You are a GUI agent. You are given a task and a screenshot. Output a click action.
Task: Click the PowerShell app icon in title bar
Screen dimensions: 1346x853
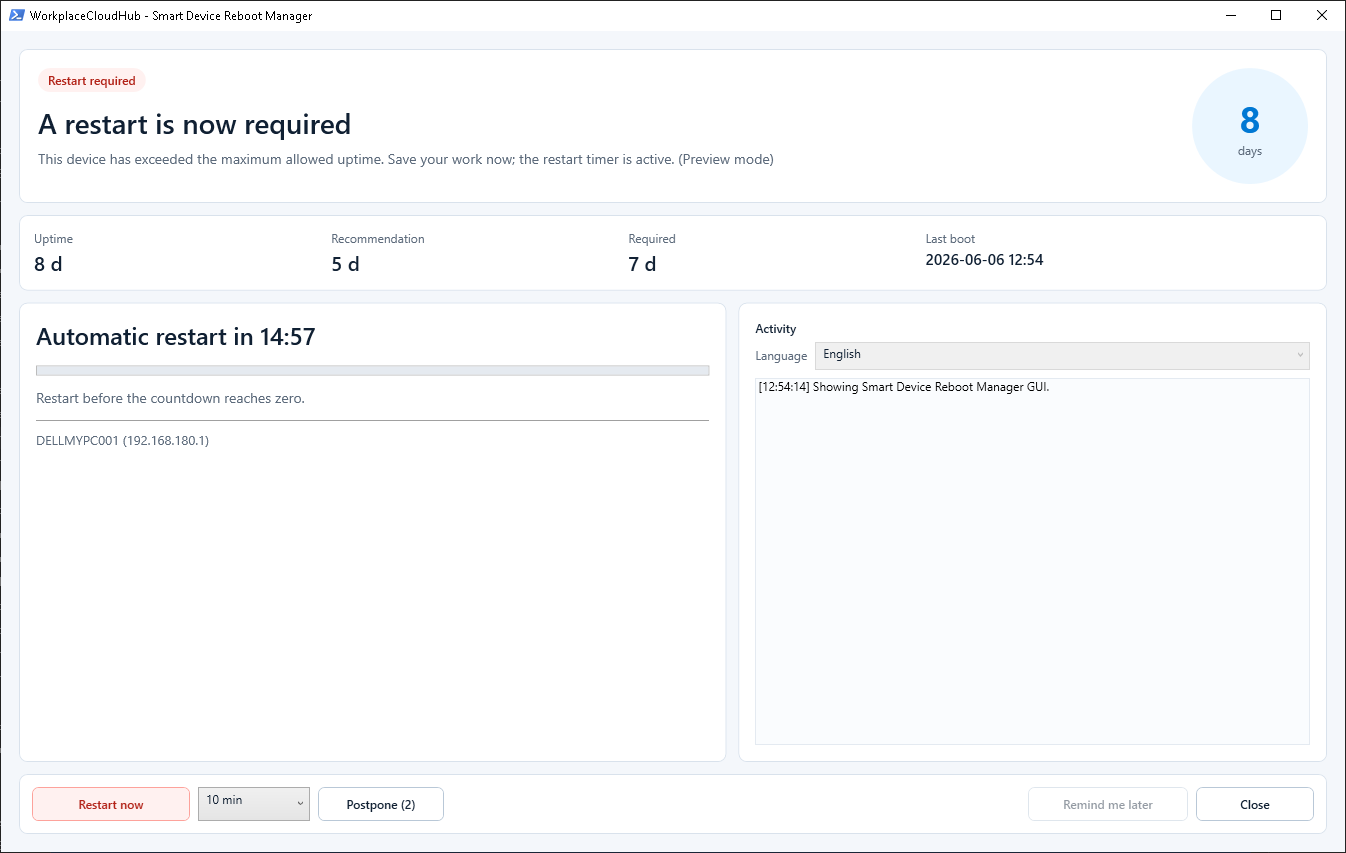point(16,15)
